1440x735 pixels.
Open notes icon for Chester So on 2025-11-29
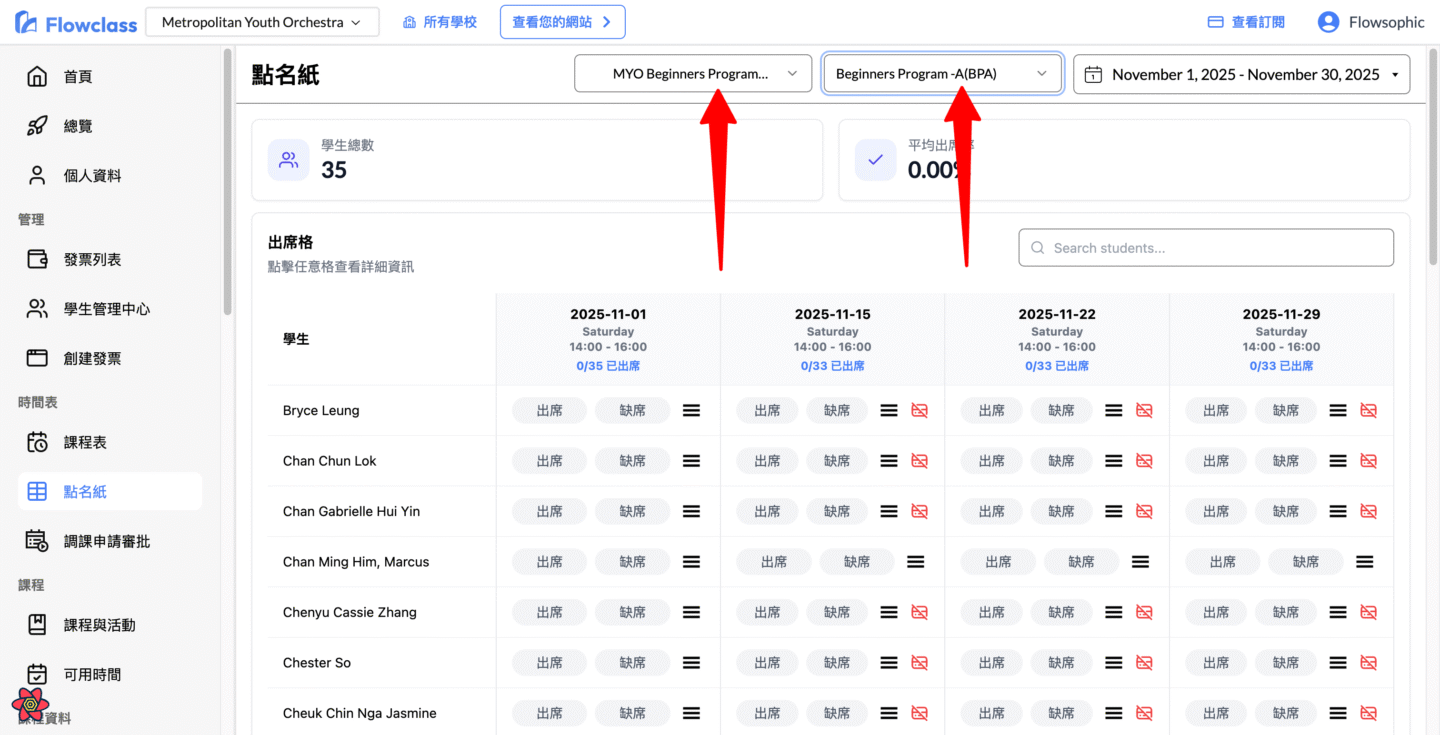(x=1338, y=663)
